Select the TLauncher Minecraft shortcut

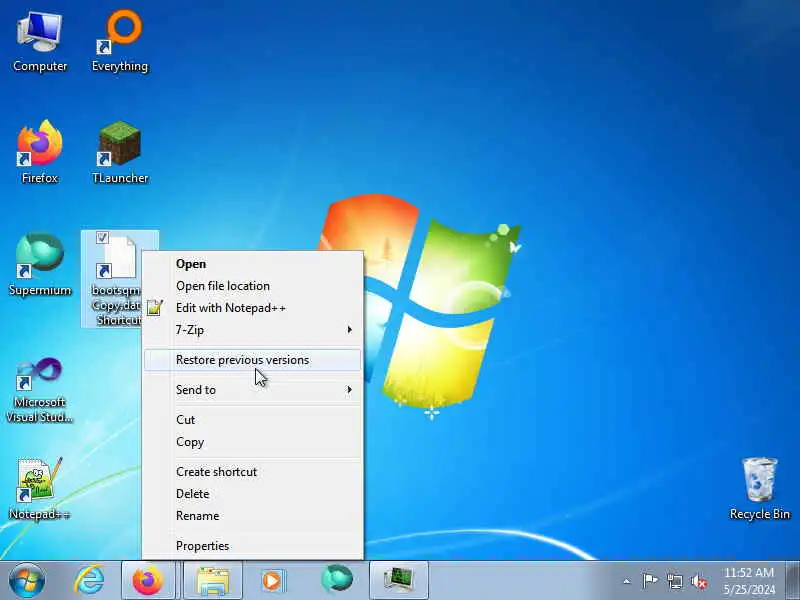(x=120, y=153)
